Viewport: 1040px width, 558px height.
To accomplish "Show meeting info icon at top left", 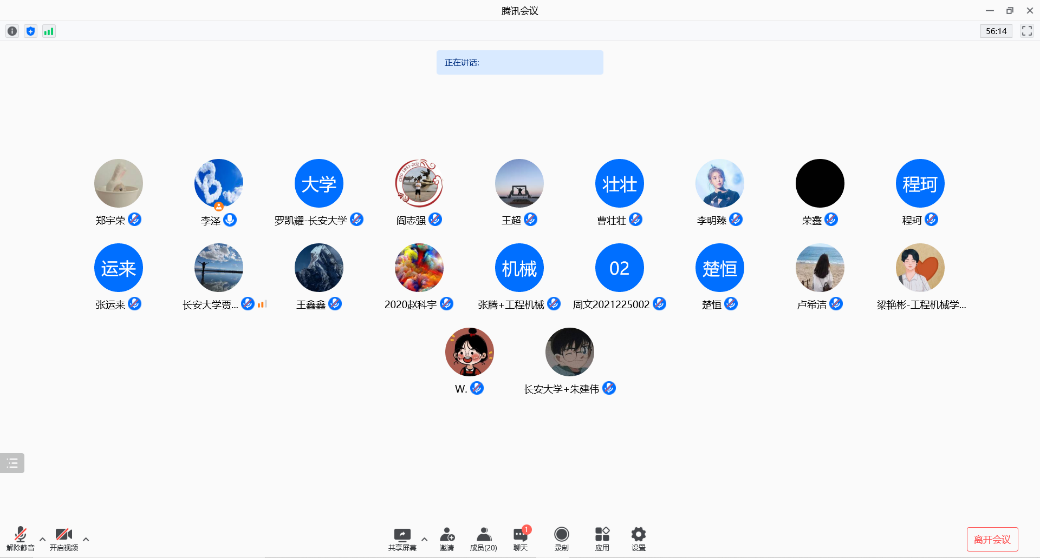I will tap(12, 31).
